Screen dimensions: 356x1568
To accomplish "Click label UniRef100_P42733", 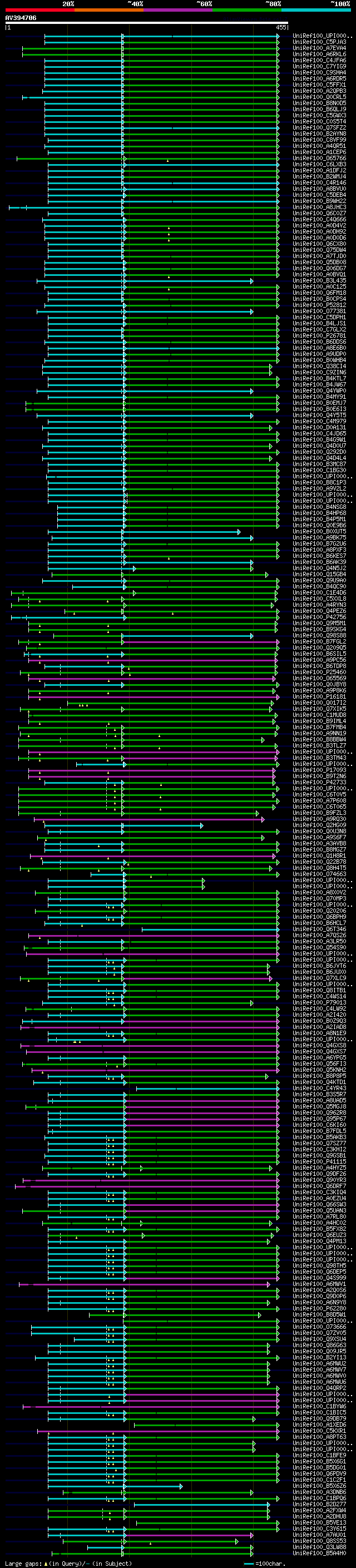I will click(319, 782).
